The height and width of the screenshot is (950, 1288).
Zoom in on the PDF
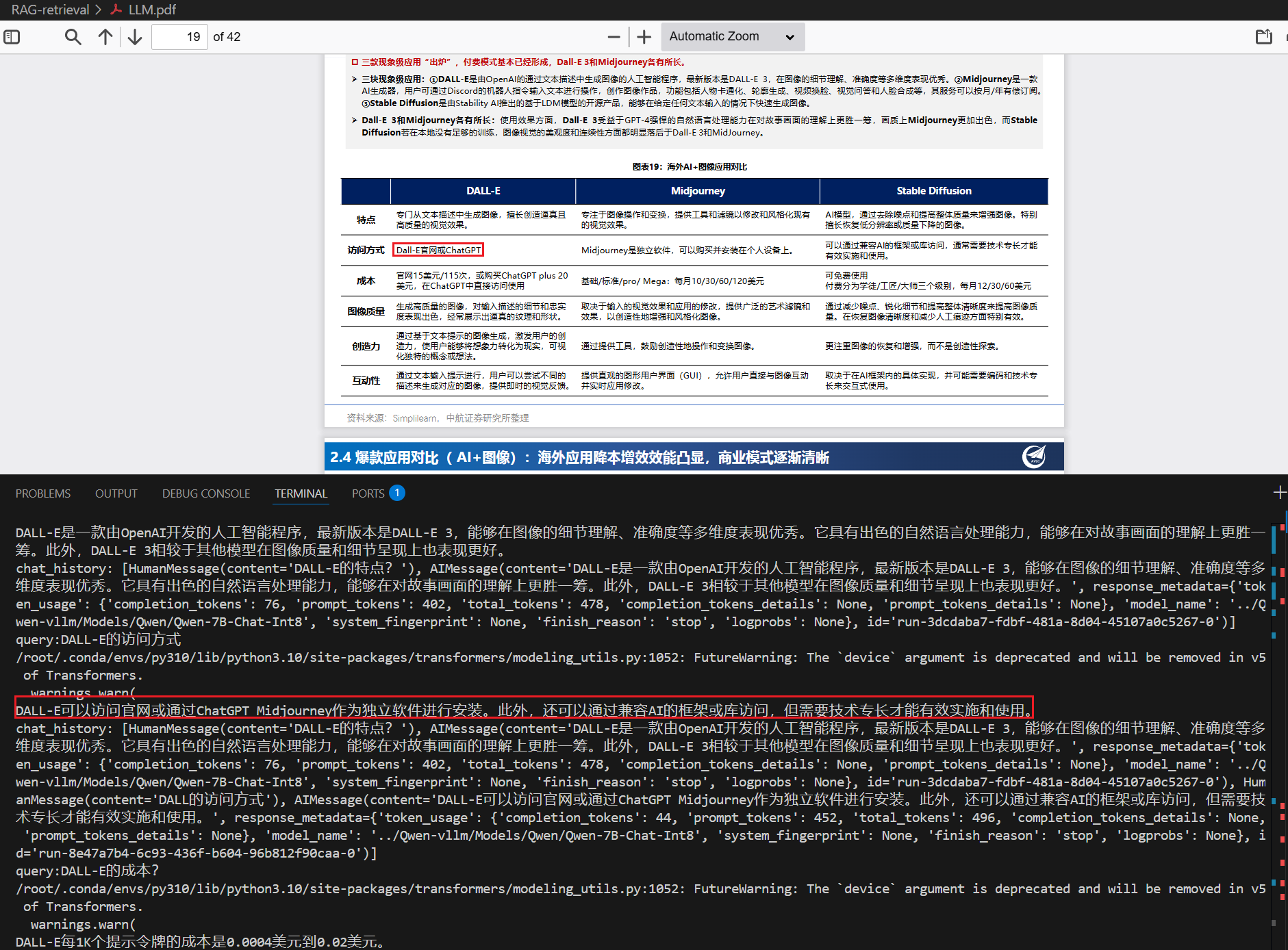click(644, 37)
